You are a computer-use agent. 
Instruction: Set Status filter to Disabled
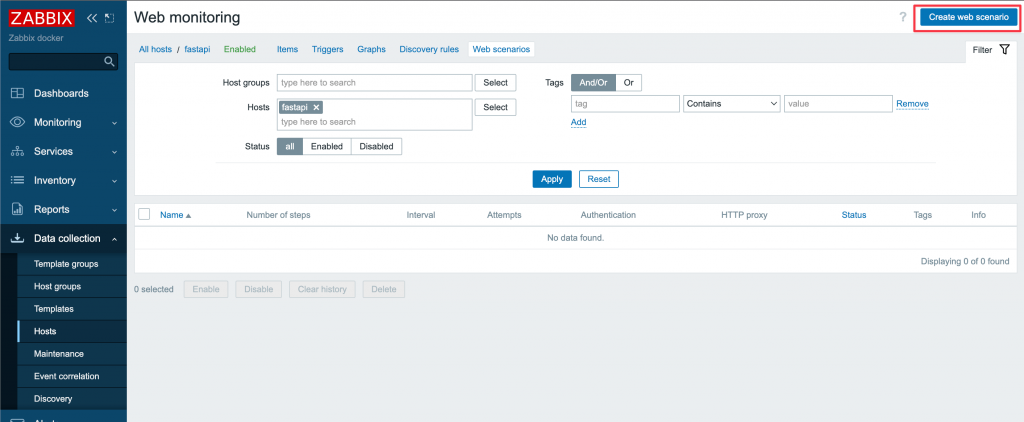click(x=376, y=146)
